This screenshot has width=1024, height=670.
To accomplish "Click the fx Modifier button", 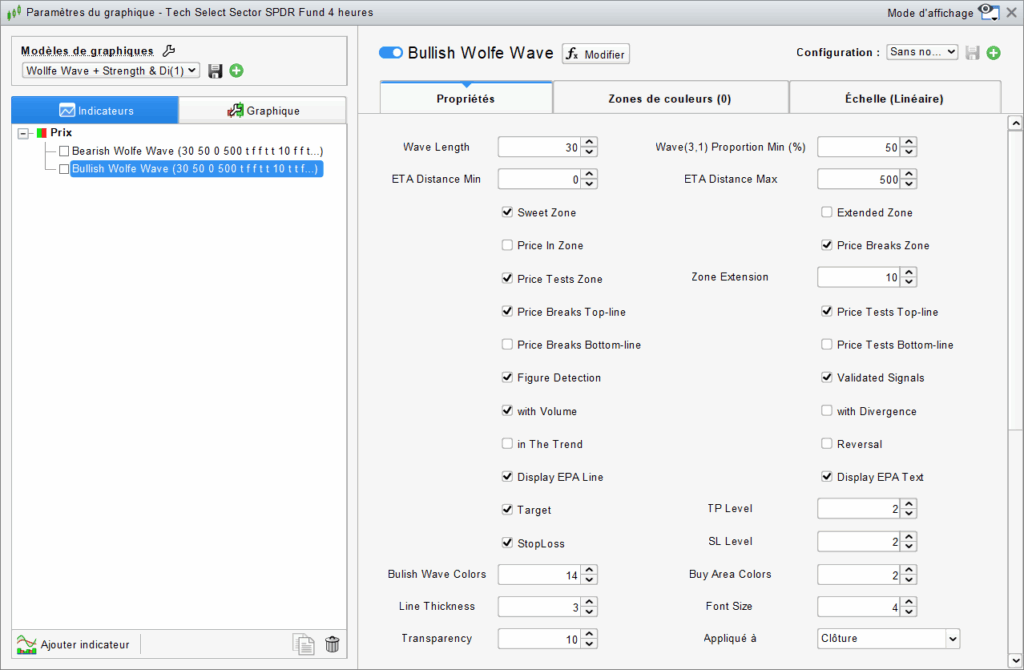I will pyautogui.click(x=595, y=54).
